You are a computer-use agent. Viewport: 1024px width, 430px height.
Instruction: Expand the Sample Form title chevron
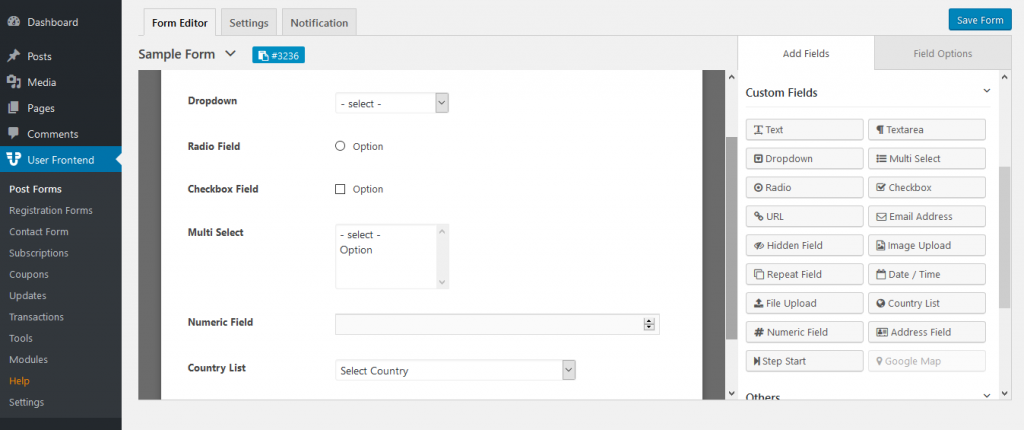pyautogui.click(x=230, y=54)
